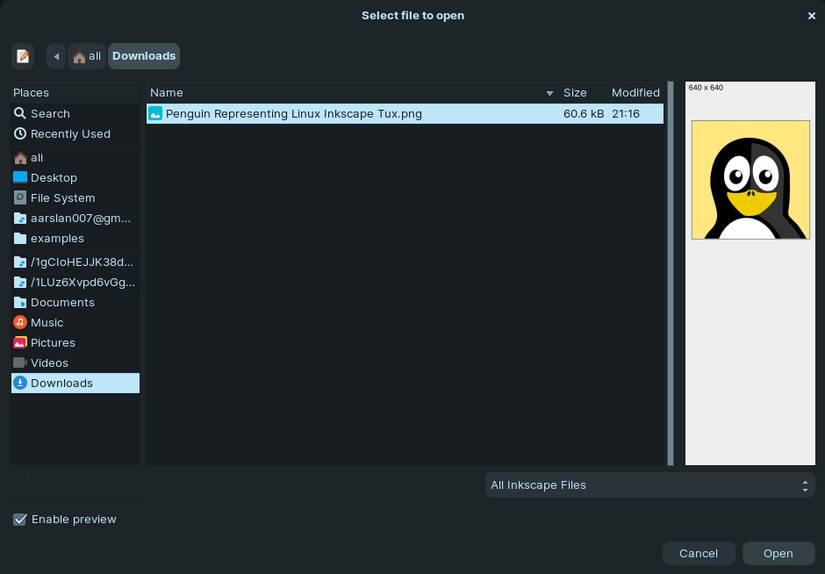
Task: Click the Places header in sidebar
Action: 75,93
